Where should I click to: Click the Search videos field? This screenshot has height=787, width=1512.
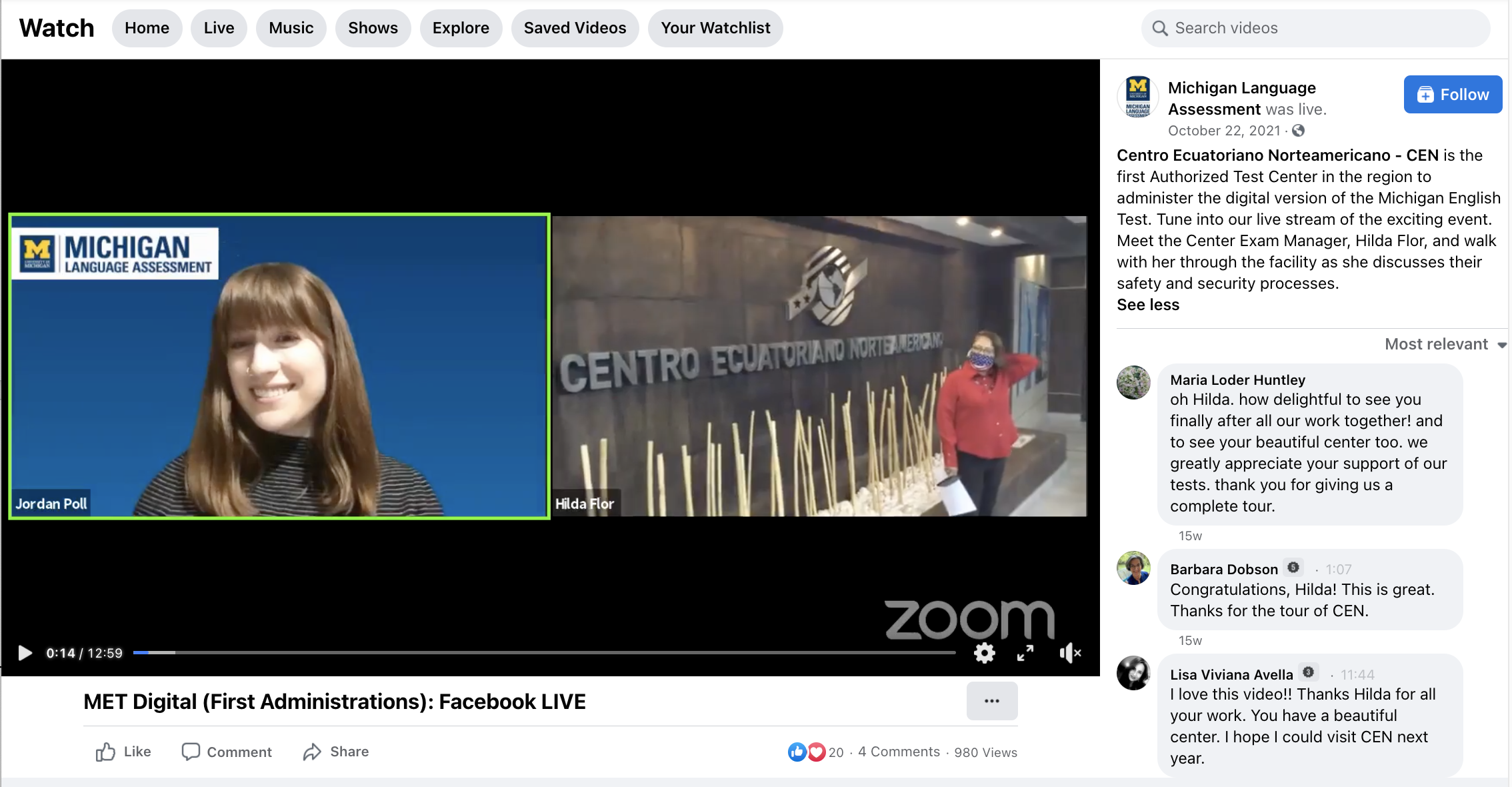coord(1315,28)
